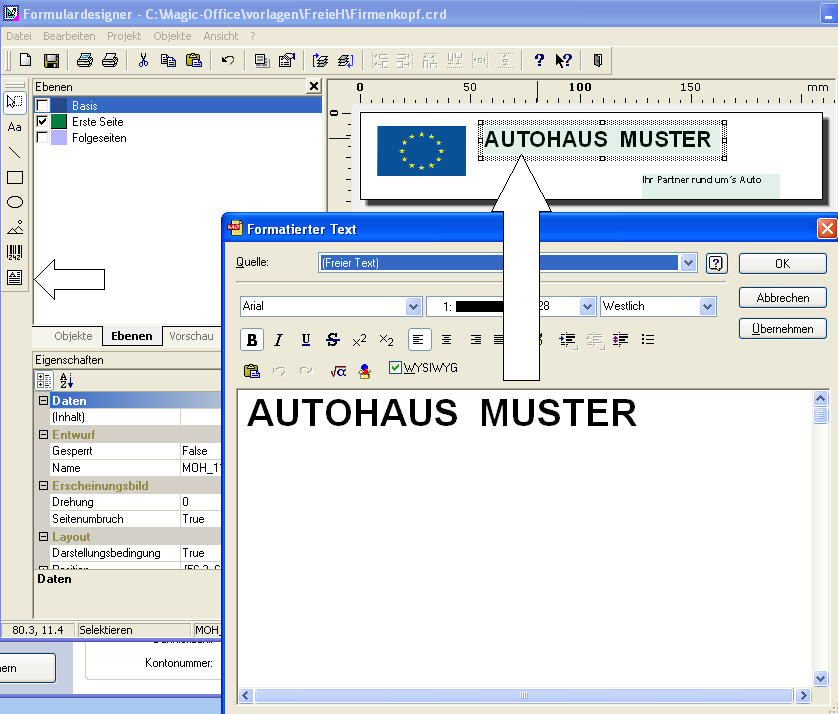838x714 pixels.
Task: Toggle the Basis layer checkbox
Action: coord(42,105)
